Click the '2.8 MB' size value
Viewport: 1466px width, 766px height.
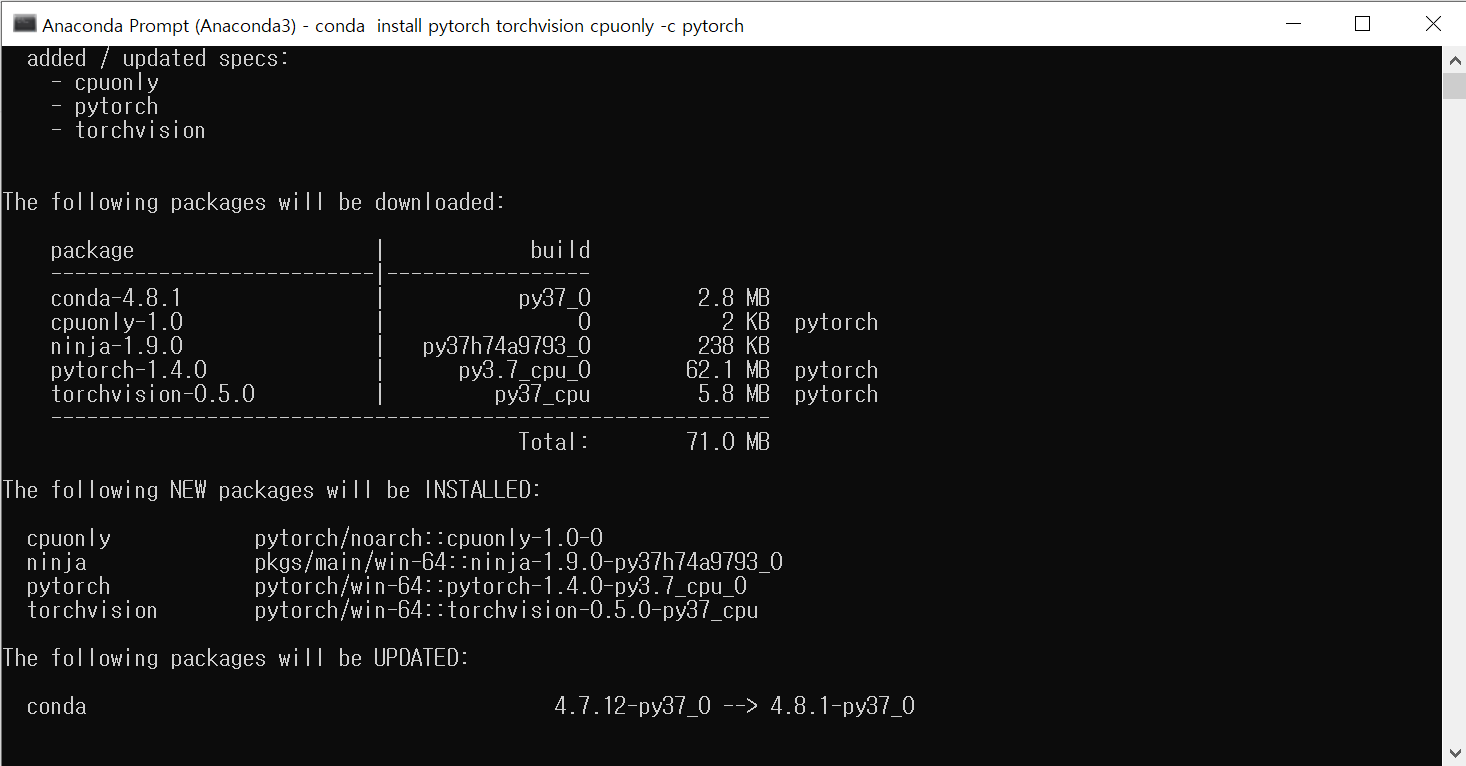coord(734,298)
